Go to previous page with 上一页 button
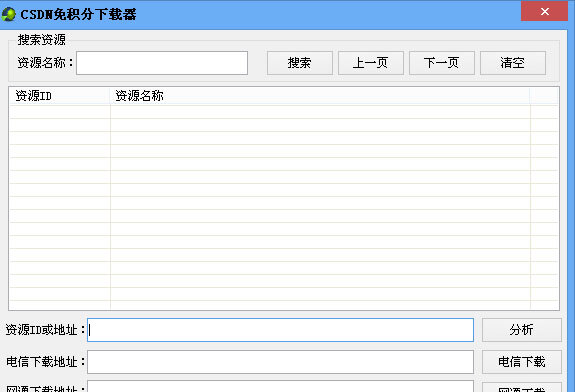 click(371, 63)
